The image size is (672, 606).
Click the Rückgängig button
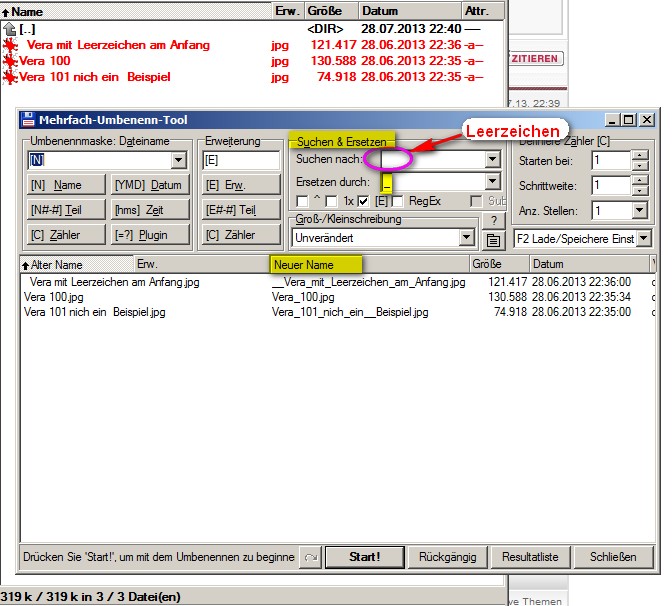click(x=448, y=557)
